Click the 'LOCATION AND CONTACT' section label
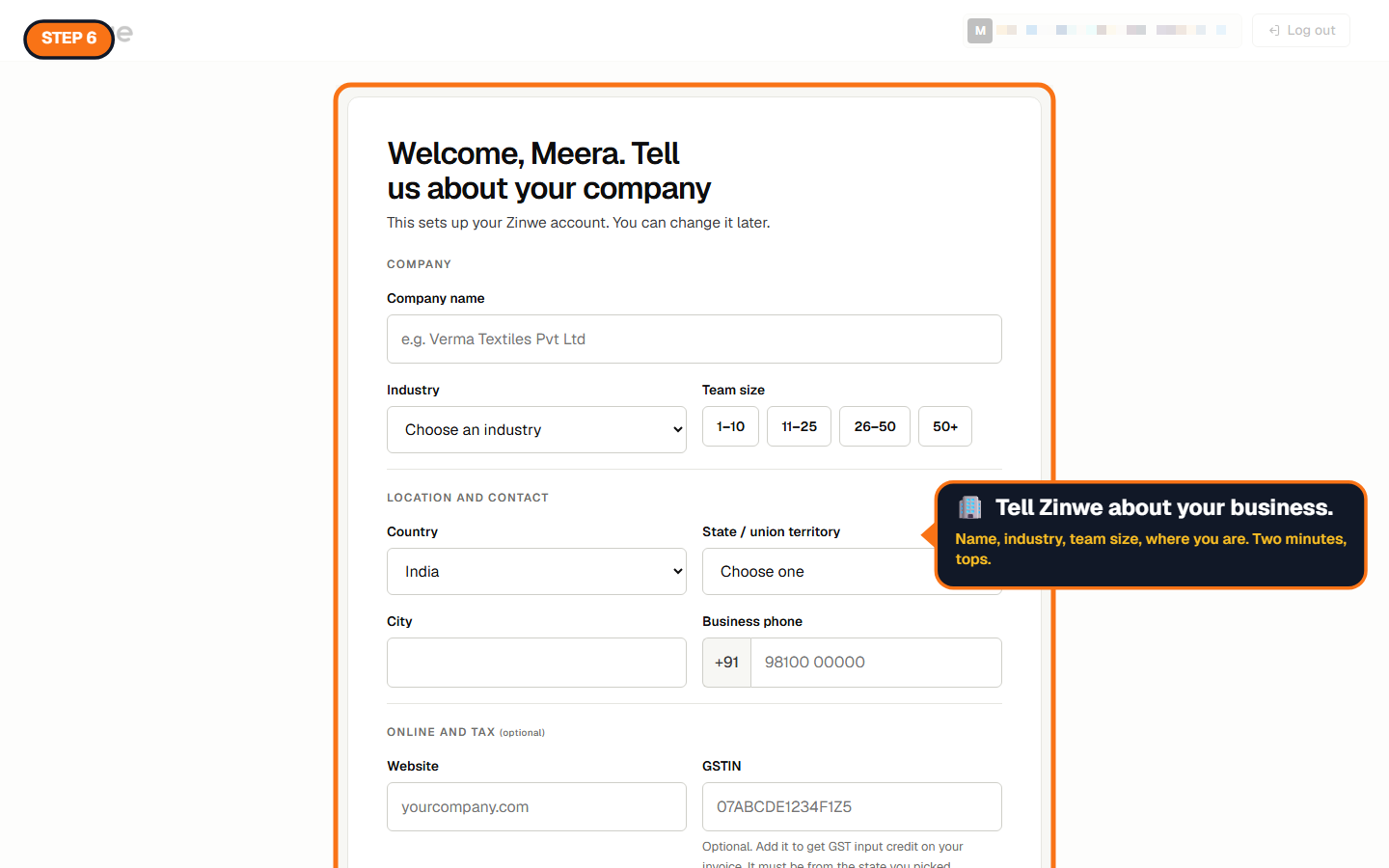Viewport: 1389px width, 868px height. [x=468, y=498]
